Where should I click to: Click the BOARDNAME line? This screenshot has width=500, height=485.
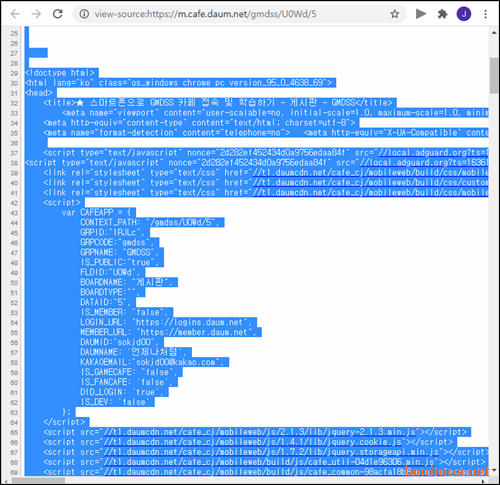click(x=127, y=282)
